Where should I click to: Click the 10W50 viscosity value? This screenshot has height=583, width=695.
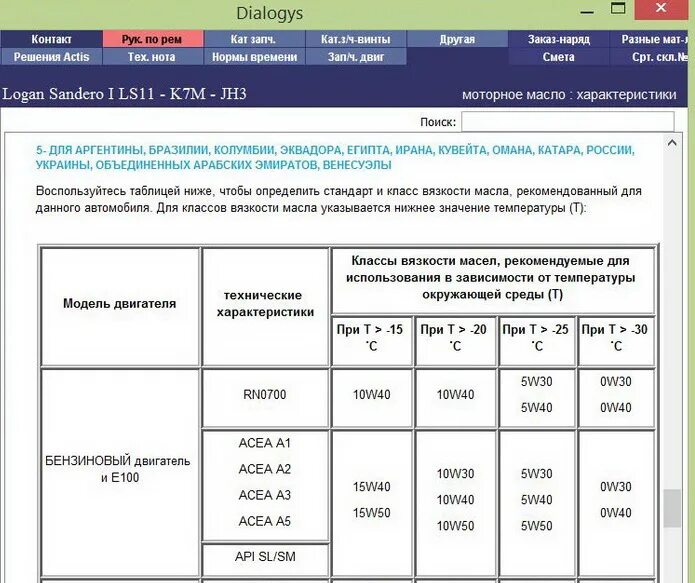455,526
